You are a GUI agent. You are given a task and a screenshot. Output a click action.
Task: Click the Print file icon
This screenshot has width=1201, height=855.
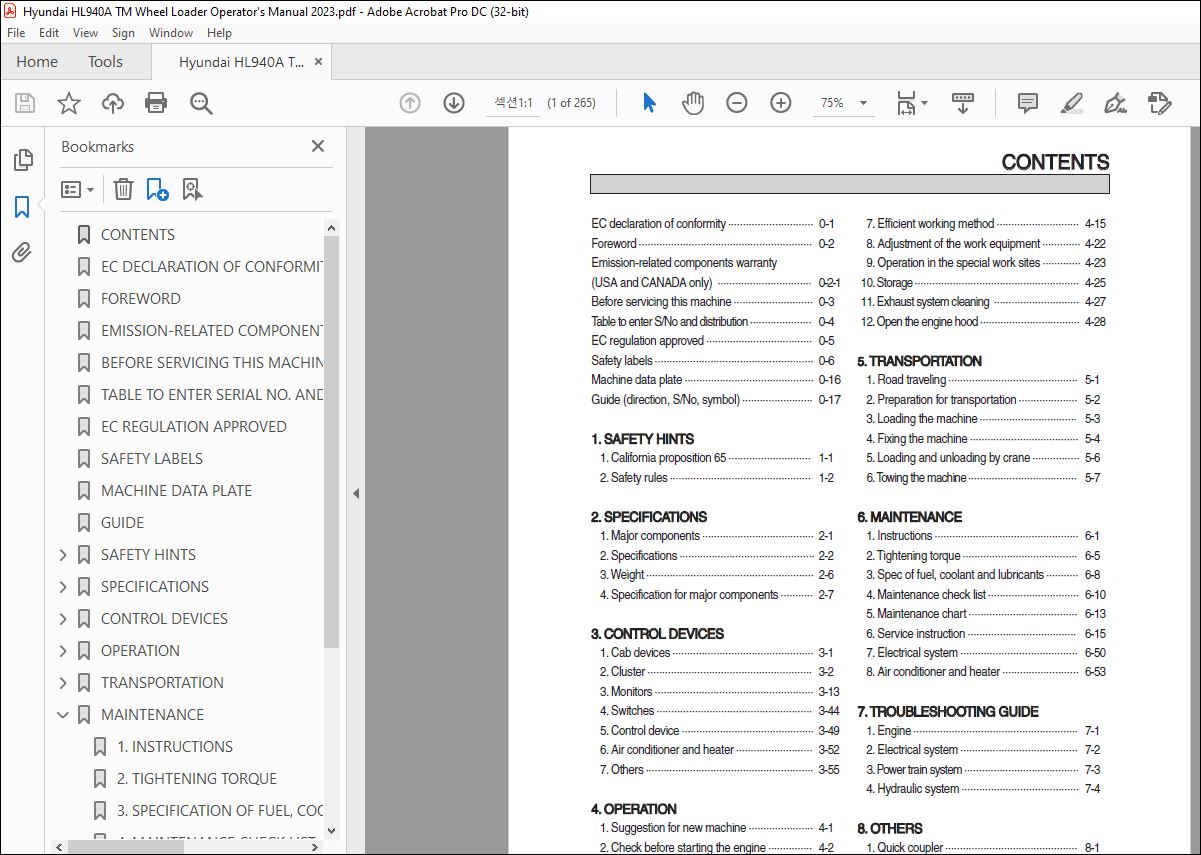[156, 103]
